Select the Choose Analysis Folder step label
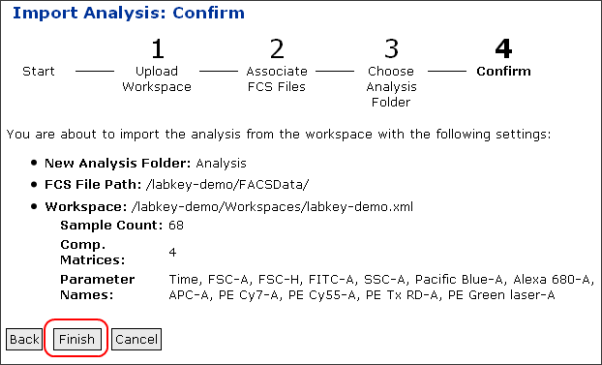 391,87
